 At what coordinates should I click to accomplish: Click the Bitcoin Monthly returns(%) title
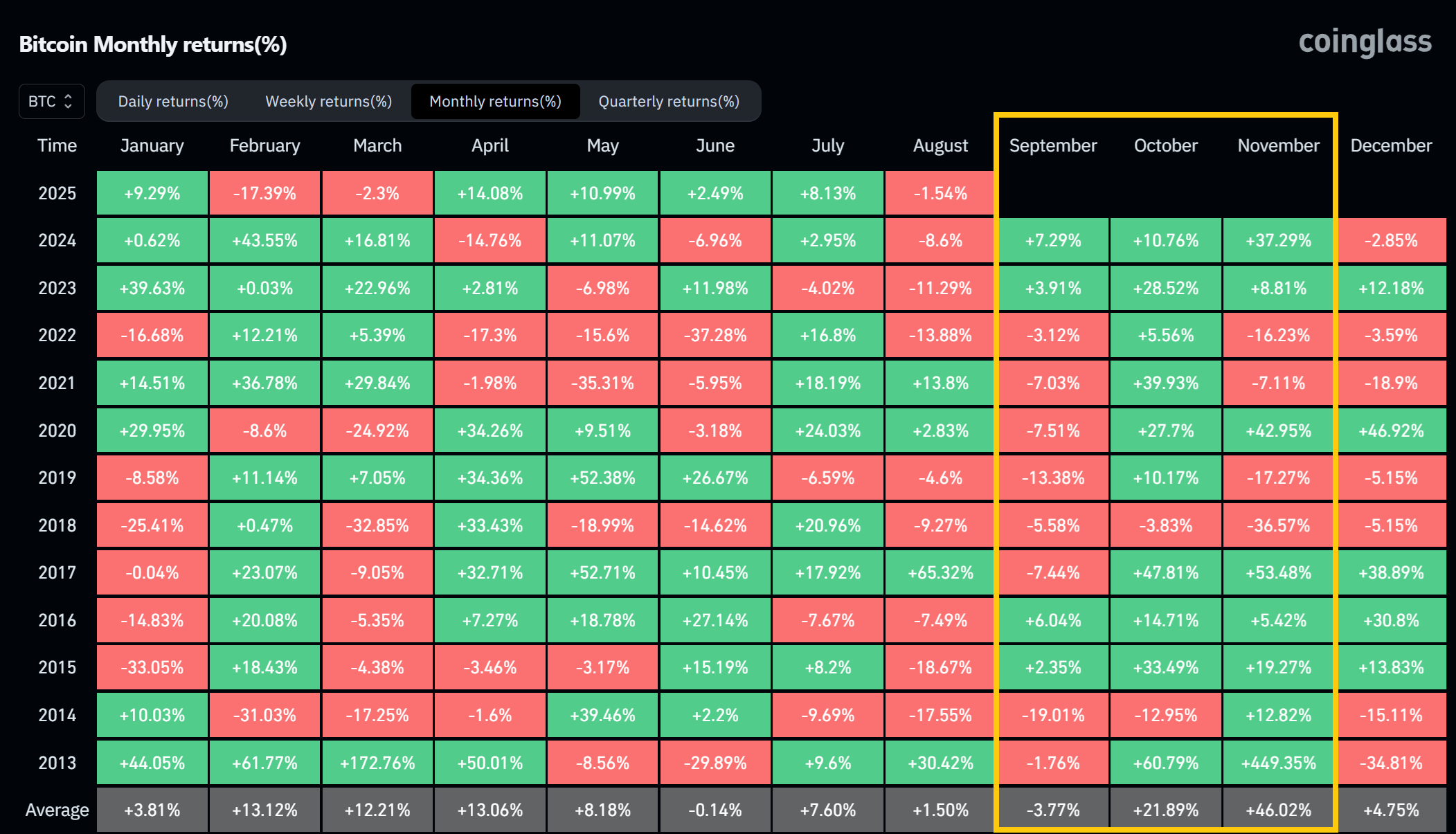pos(153,44)
